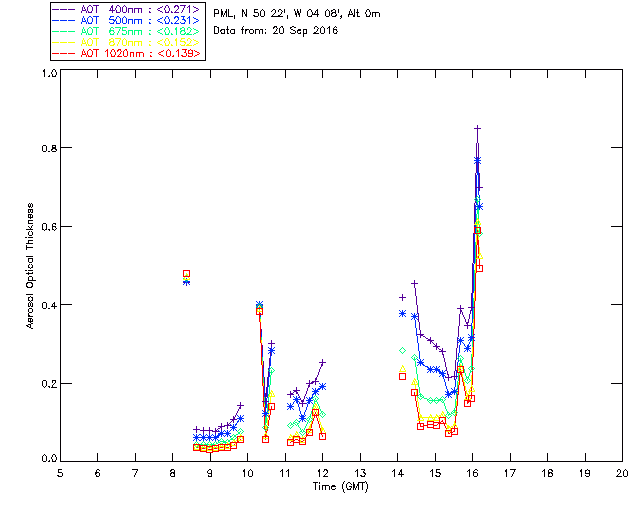Viewport: 640px width, 512px height.
Task: Click the AOT 675nm legend entry
Action: [127, 31]
